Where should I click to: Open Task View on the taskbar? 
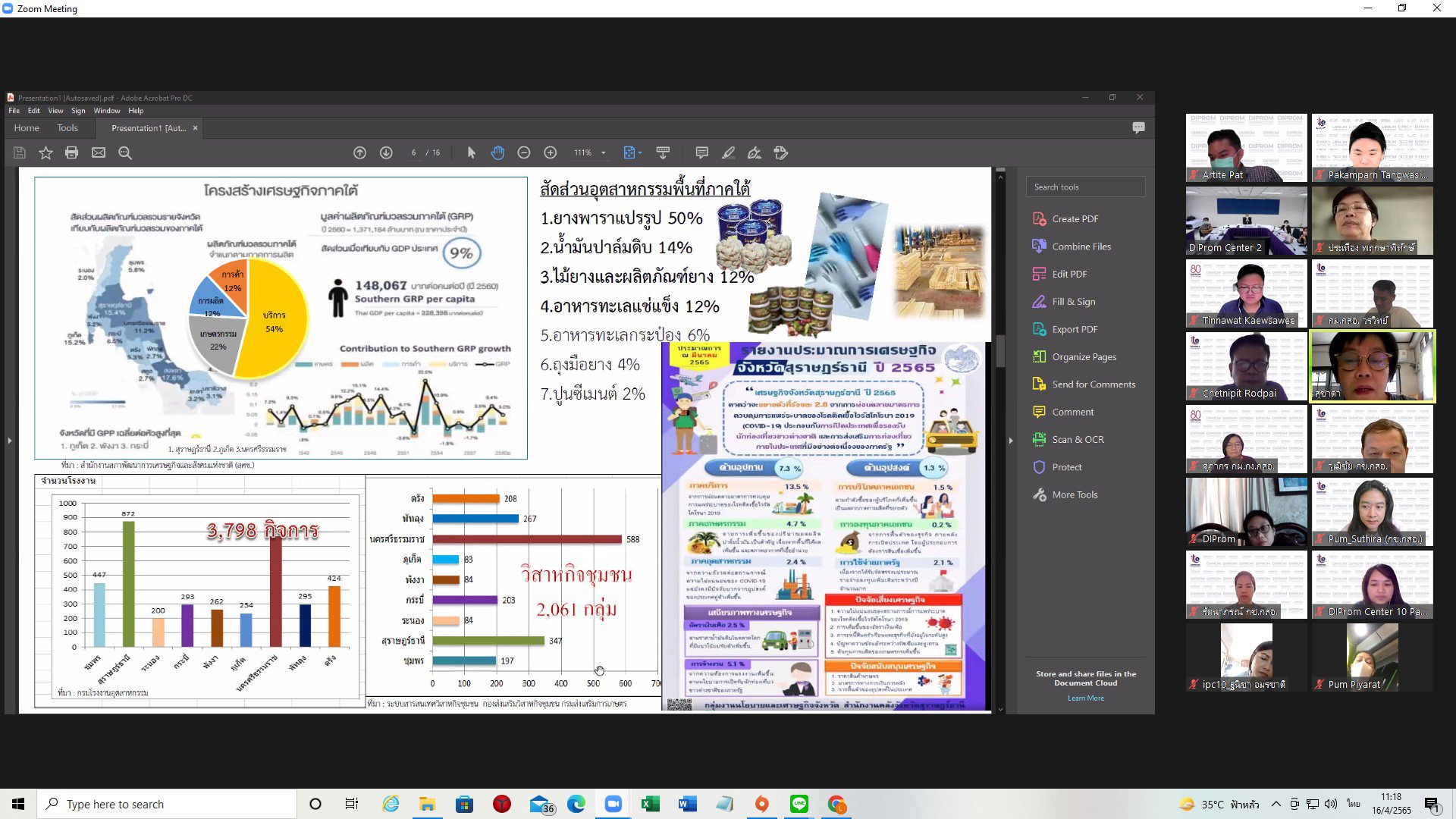coord(352,804)
